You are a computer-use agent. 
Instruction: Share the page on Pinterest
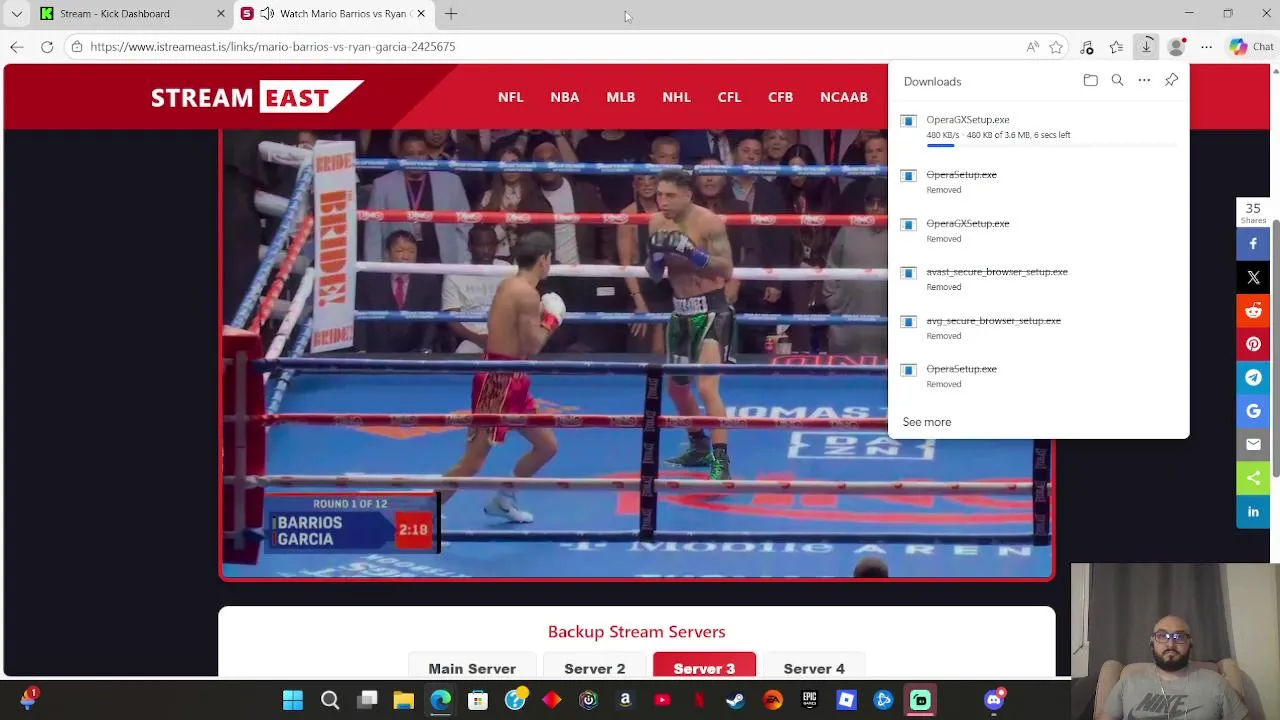pyautogui.click(x=1253, y=344)
